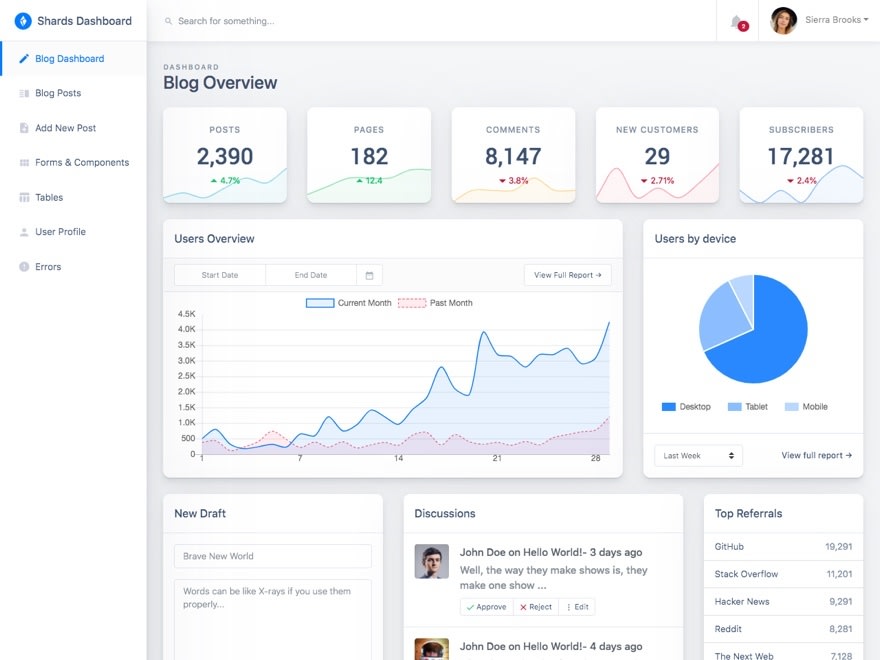Approve John Doe's first discussion comment
Screen dimensions: 880x660
(486, 607)
